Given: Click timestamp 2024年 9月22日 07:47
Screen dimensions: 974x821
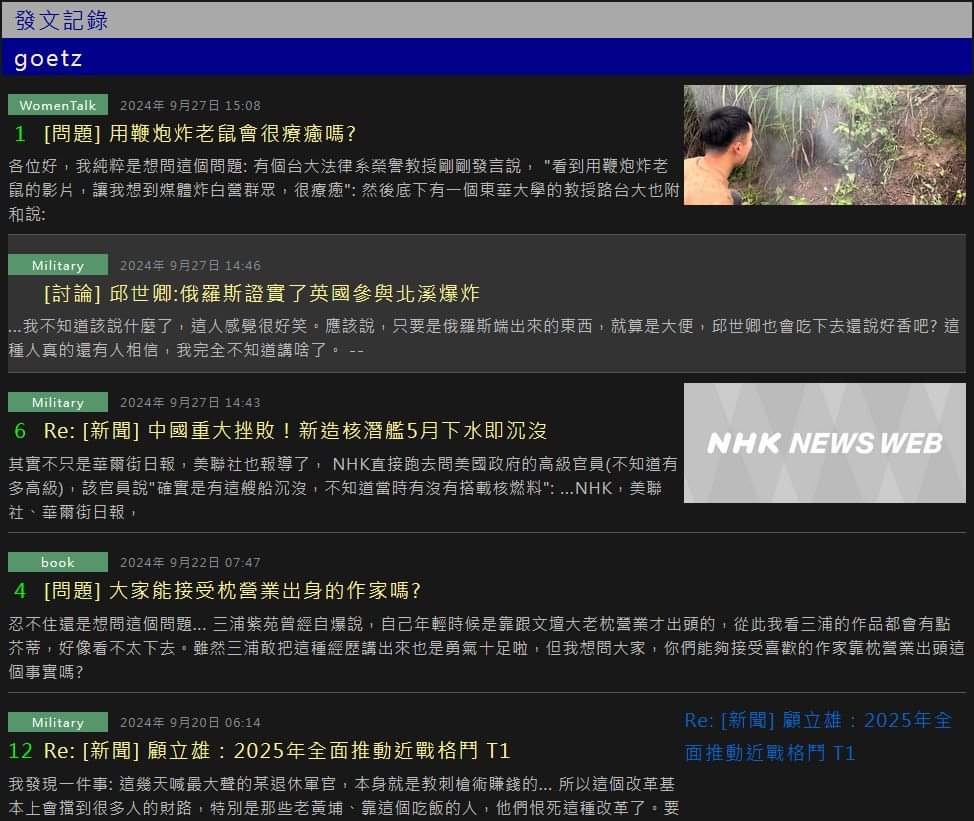Looking at the screenshot, I should coord(190,562).
